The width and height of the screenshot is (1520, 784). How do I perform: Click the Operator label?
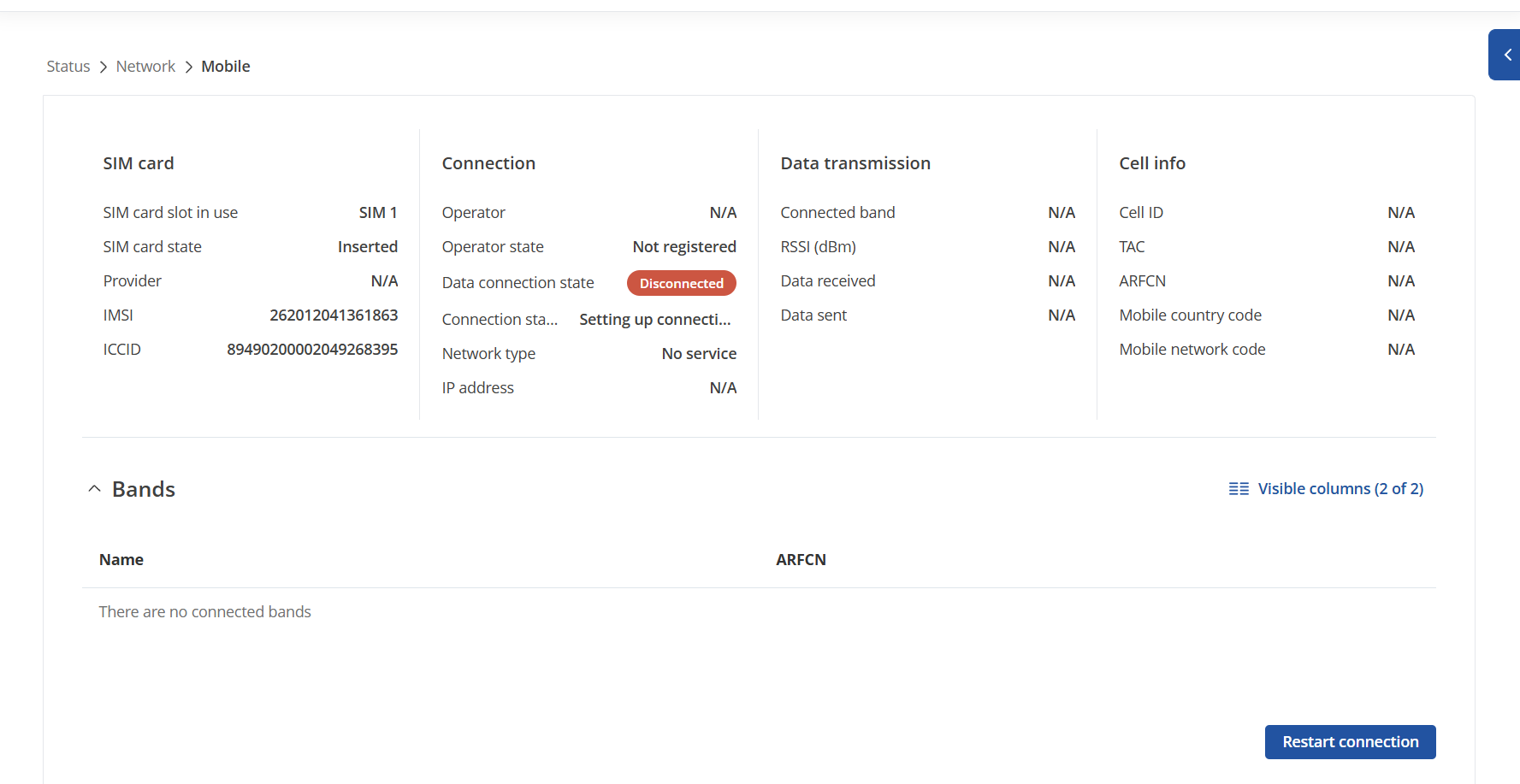click(x=473, y=213)
